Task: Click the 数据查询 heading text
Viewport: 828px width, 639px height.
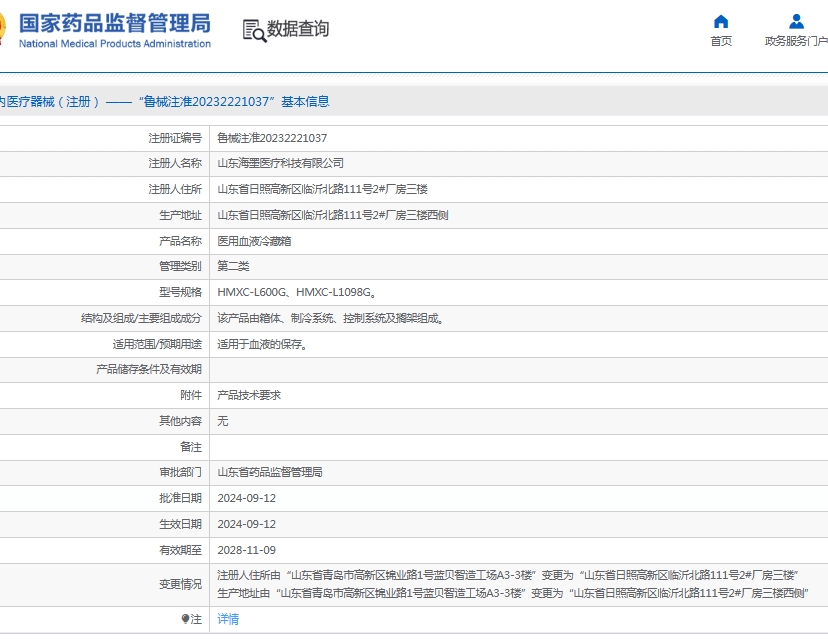Action: click(298, 29)
